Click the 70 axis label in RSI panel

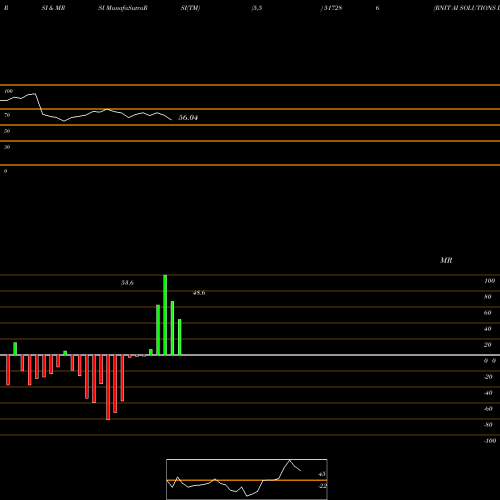(x=7, y=115)
